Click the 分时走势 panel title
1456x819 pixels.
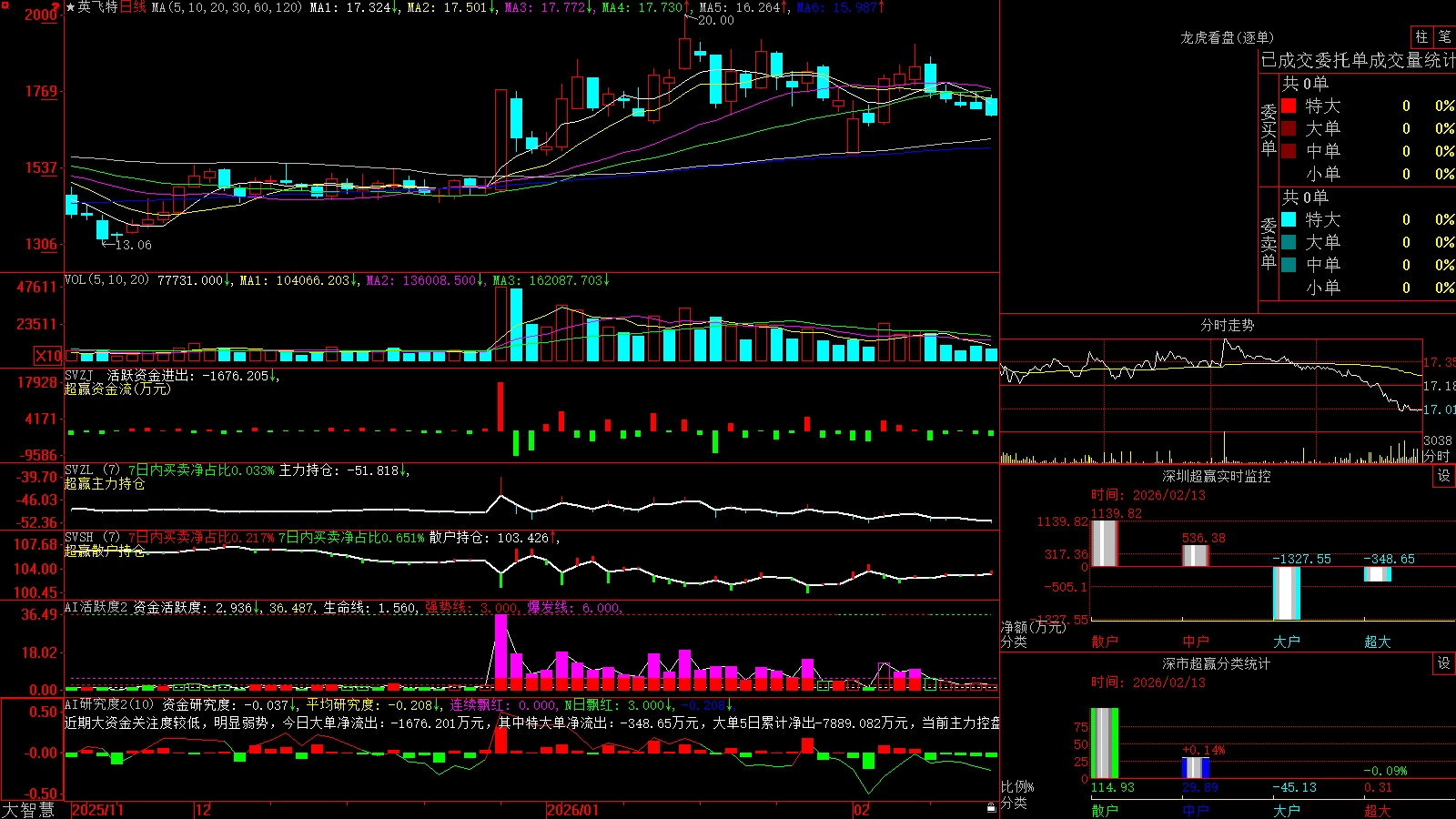(x=1227, y=325)
